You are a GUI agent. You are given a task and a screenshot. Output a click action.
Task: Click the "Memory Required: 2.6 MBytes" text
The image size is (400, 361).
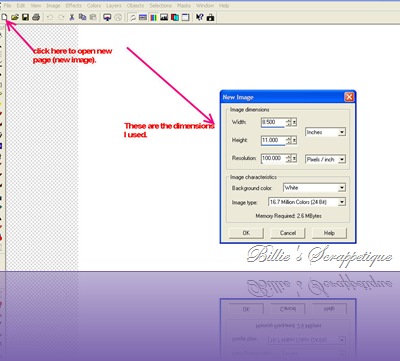[288, 216]
